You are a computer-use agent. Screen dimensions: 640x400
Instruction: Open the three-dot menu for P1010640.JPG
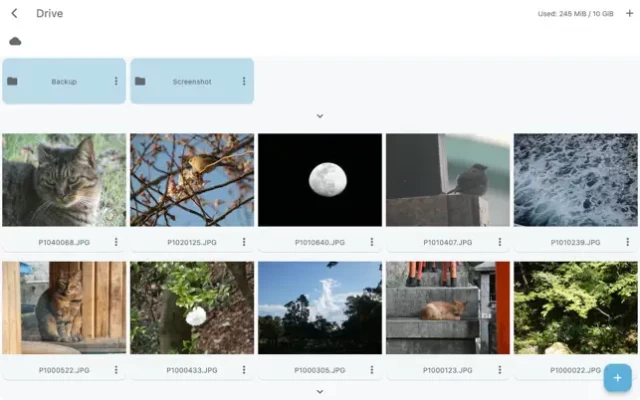(x=372, y=242)
